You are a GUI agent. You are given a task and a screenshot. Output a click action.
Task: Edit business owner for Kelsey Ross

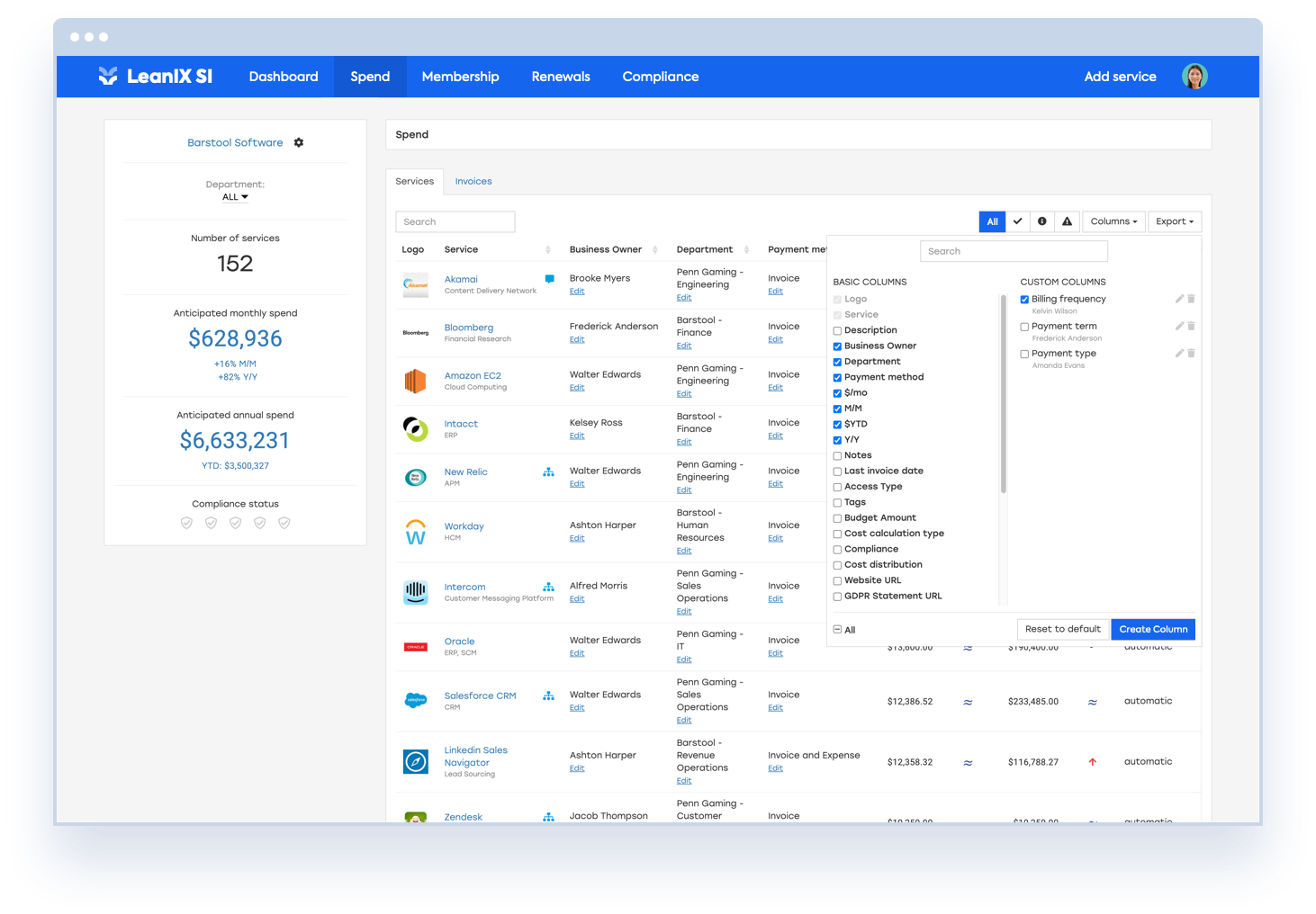click(577, 436)
